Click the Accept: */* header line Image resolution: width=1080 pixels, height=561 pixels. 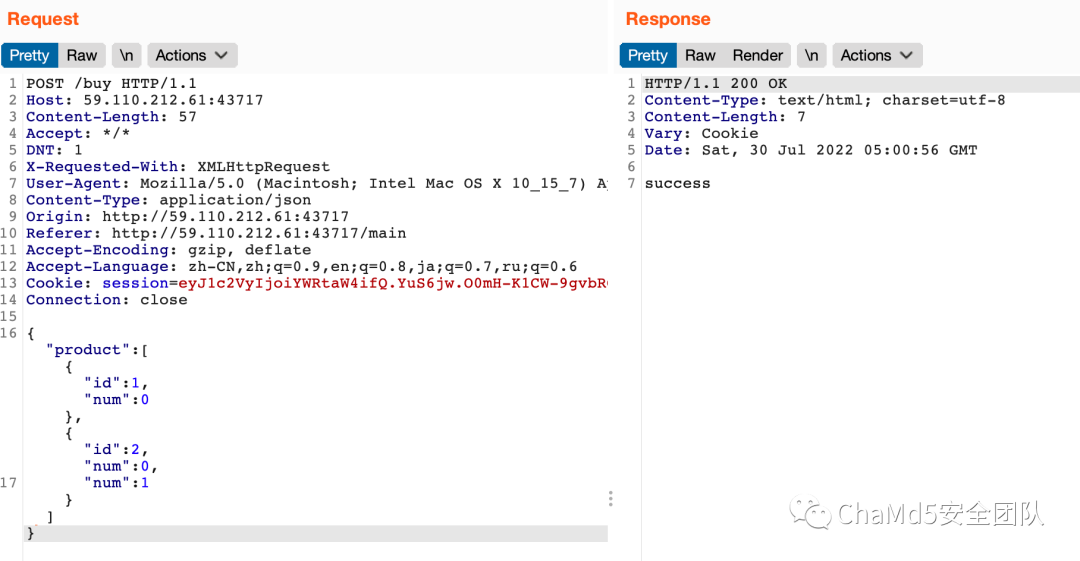[78, 133]
